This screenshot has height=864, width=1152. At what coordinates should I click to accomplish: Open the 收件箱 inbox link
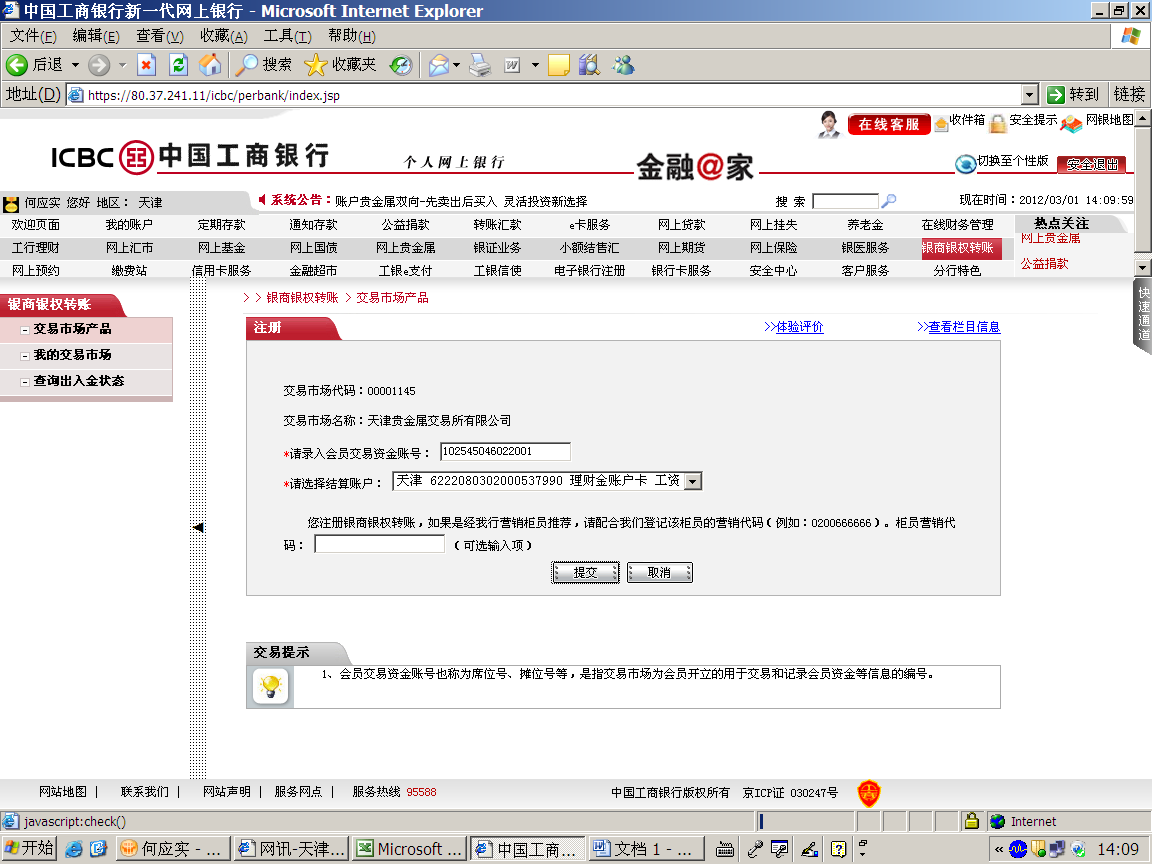[x=967, y=120]
